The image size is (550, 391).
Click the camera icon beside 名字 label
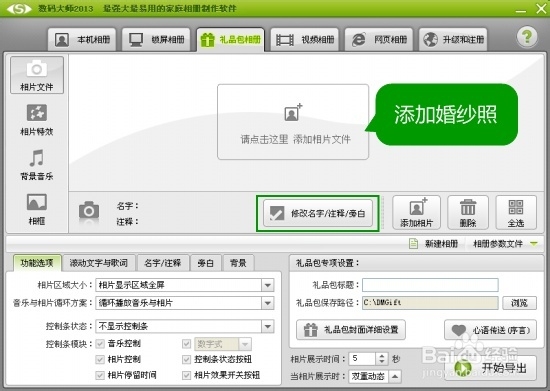[89, 211]
